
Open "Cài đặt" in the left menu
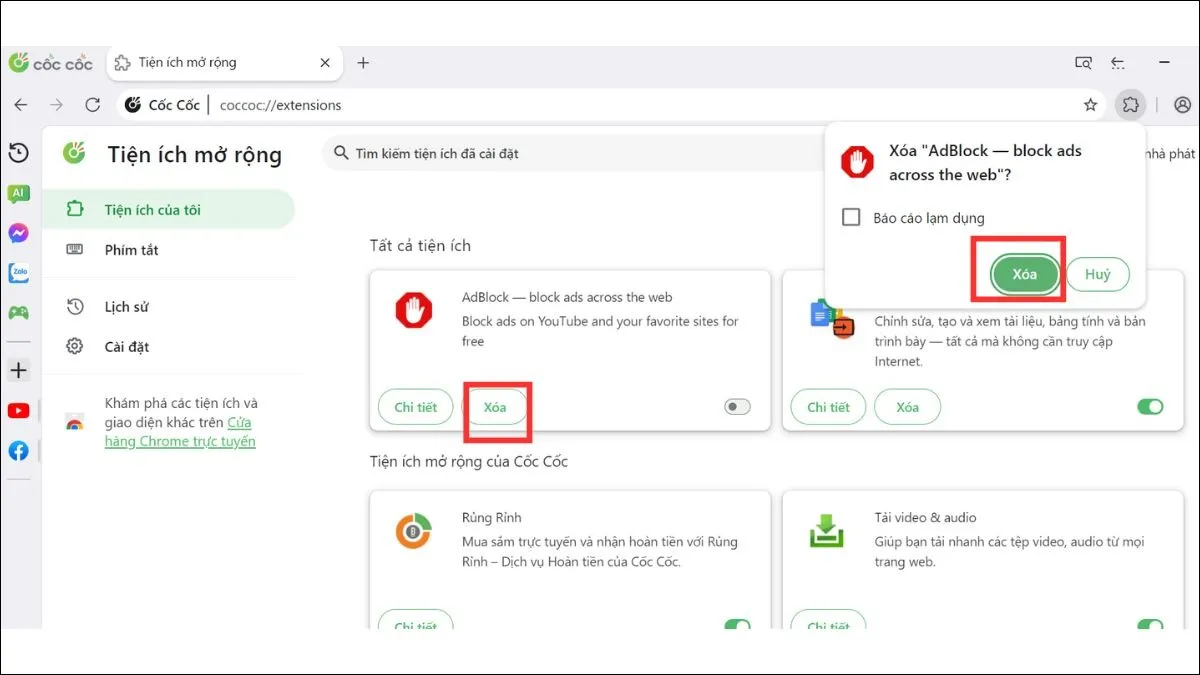click(x=126, y=347)
